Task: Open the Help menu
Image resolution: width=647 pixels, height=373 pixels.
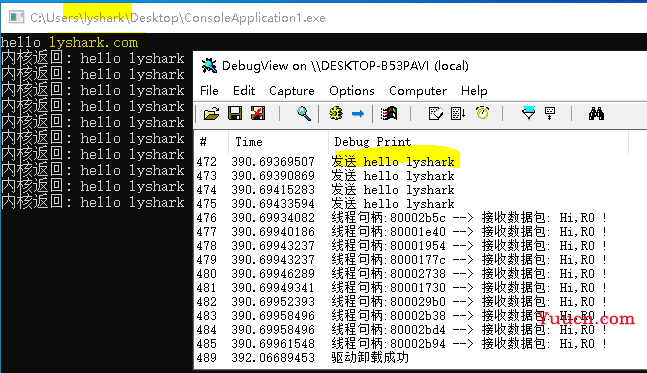Action: (474, 91)
